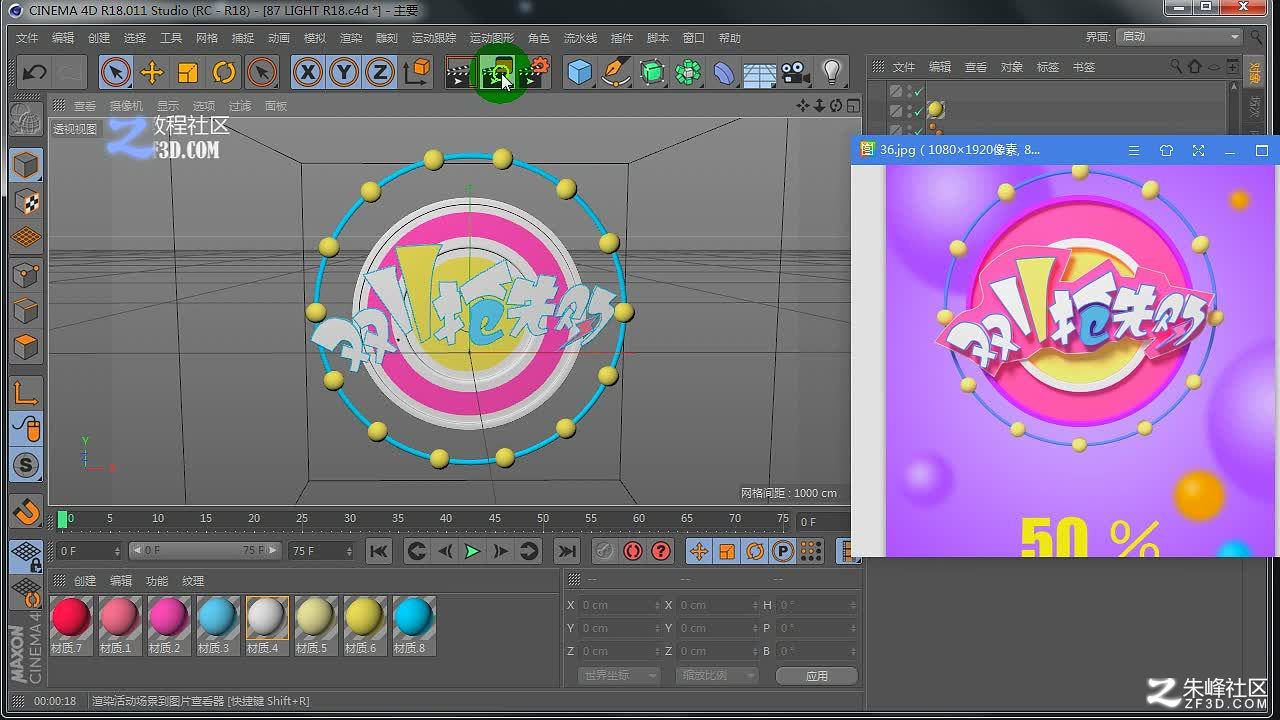Image resolution: width=1280 pixels, height=720 pixels.
Task: Toggle the Z axis lock
Action: pyautogui.click(x=380, y=72)
